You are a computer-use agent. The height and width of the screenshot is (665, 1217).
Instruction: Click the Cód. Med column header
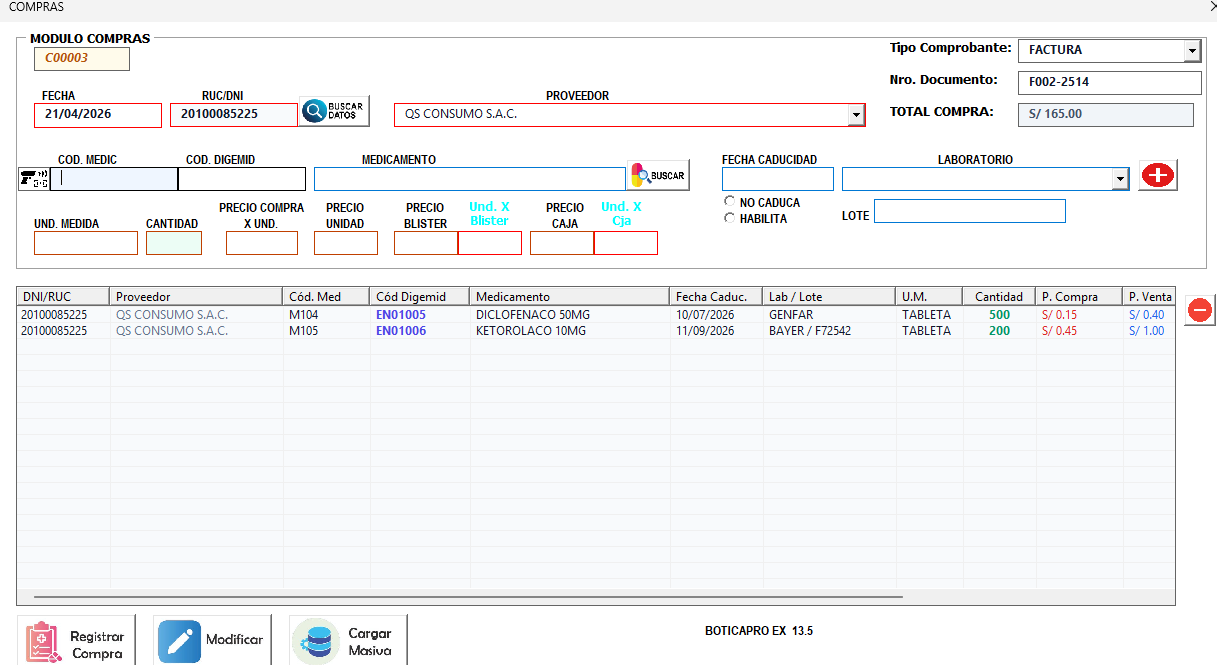pos(327,297)
